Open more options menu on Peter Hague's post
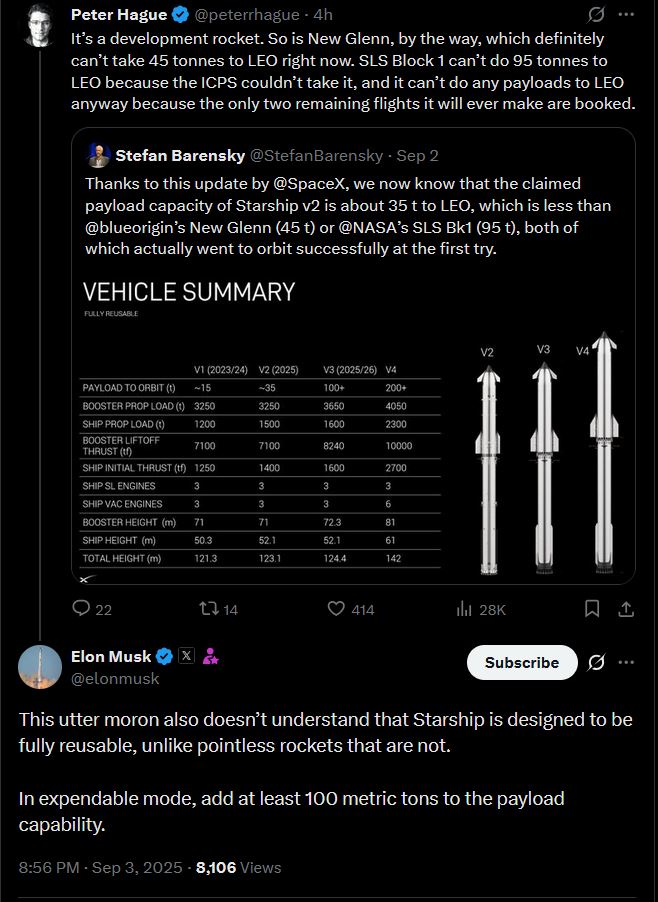This screenshot has height=902, width=658. (626, 15)
